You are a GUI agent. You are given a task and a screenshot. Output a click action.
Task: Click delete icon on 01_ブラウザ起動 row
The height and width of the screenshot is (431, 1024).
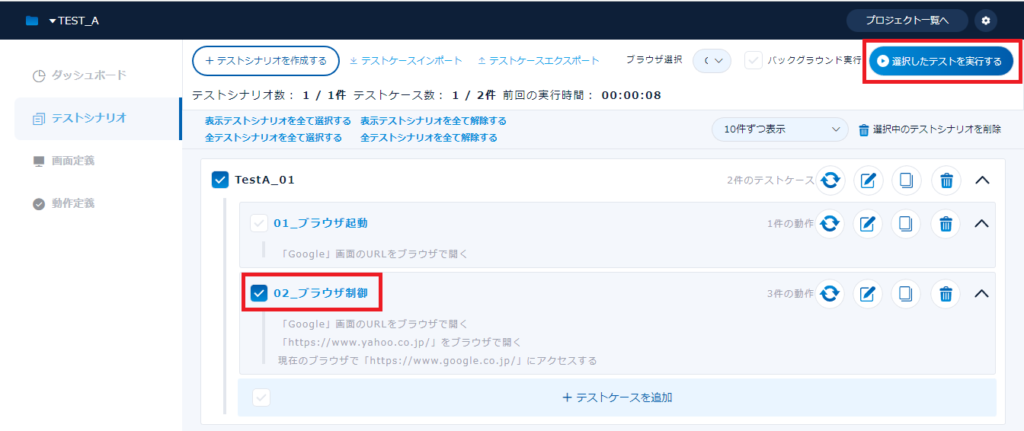[x=945, y=224]
